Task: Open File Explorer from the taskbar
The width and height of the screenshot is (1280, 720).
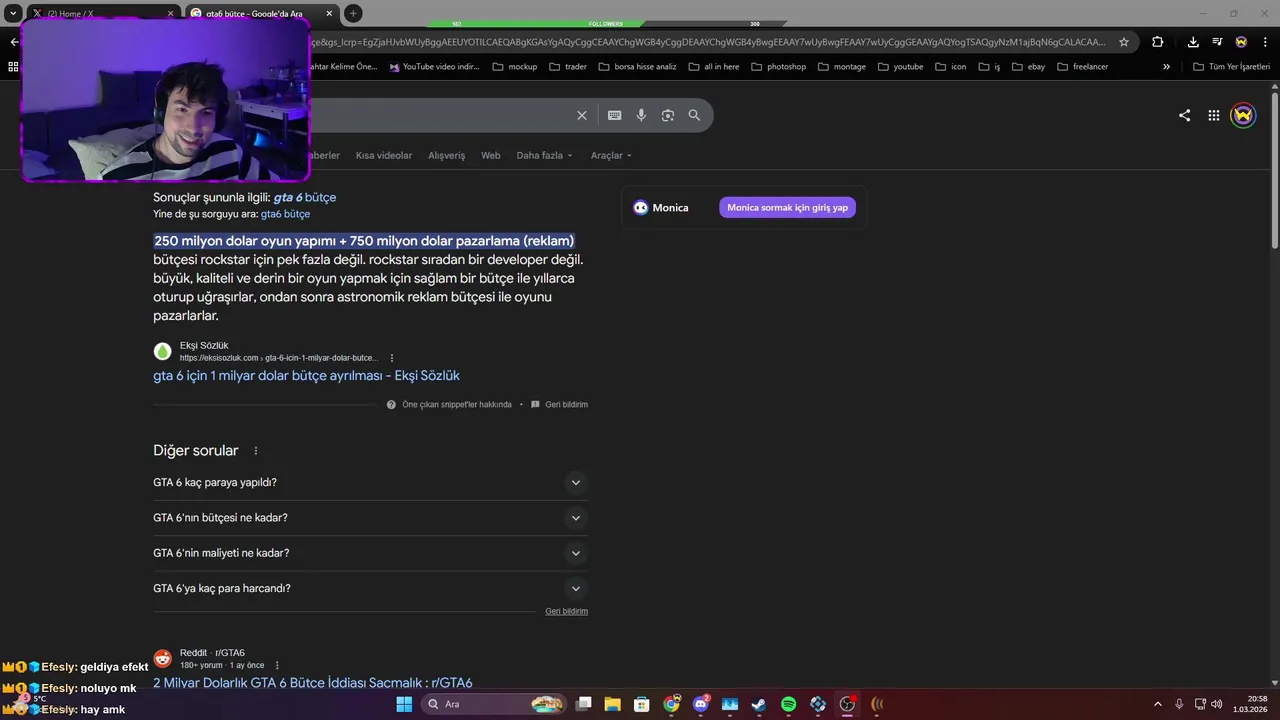Action: pos(612,704)
